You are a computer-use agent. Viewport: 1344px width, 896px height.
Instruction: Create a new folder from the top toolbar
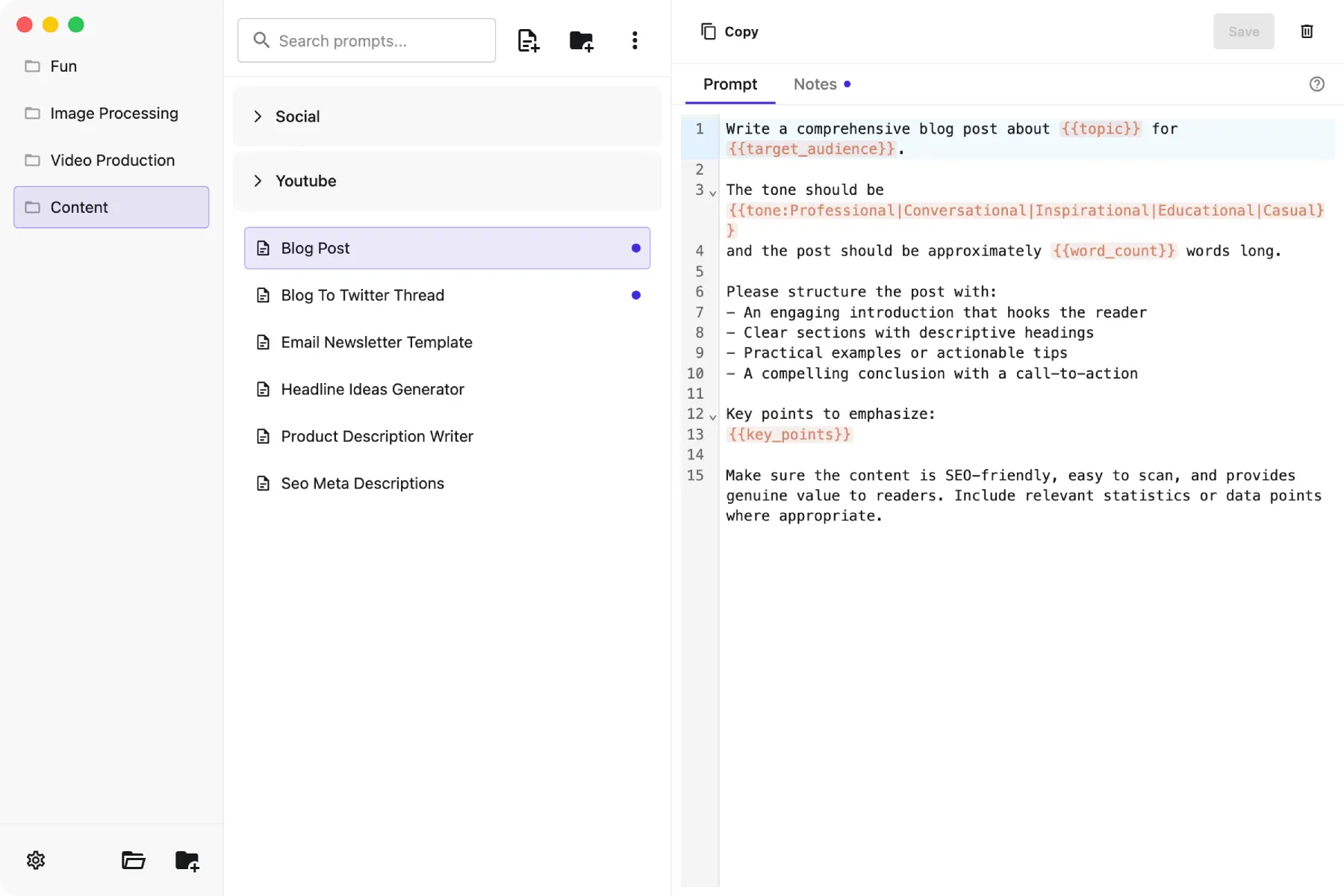click(x=582, y=40)
